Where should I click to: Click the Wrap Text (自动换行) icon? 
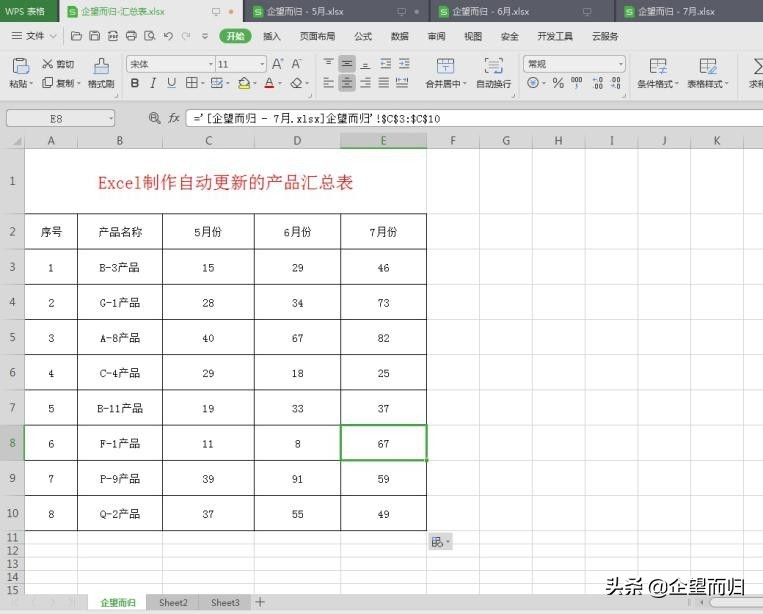[x=493, y=66]
